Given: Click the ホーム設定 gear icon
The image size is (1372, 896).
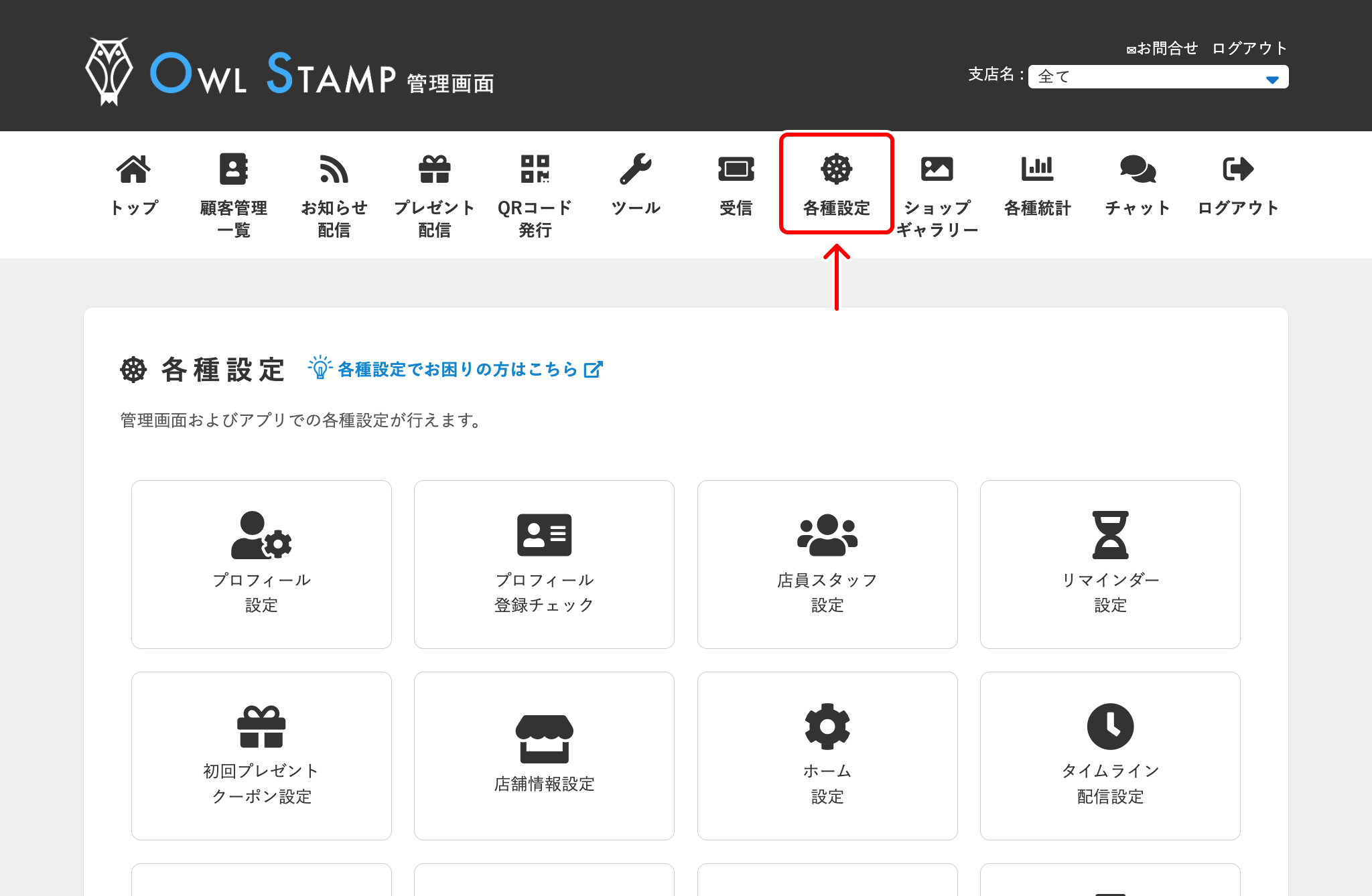Looking at the screenshot, I should click(x=827, y=727).
